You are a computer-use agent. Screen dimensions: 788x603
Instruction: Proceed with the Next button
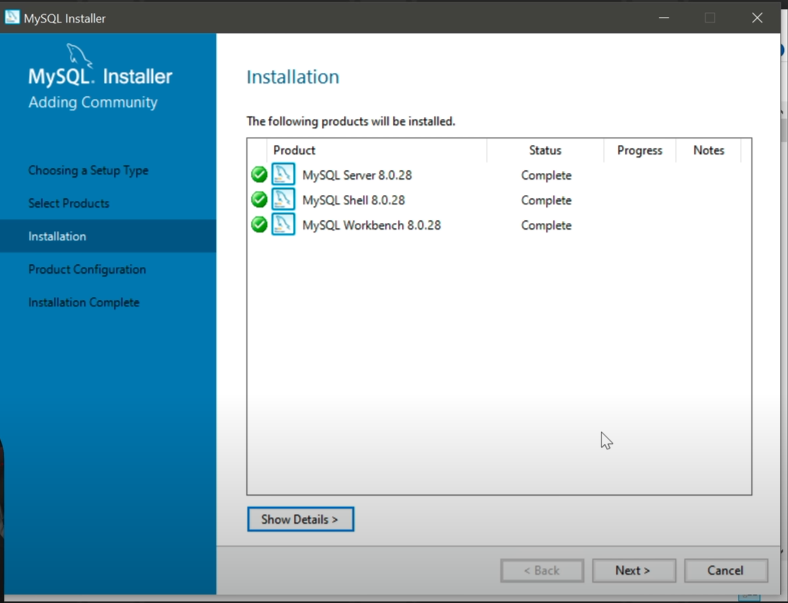point(634,570)
